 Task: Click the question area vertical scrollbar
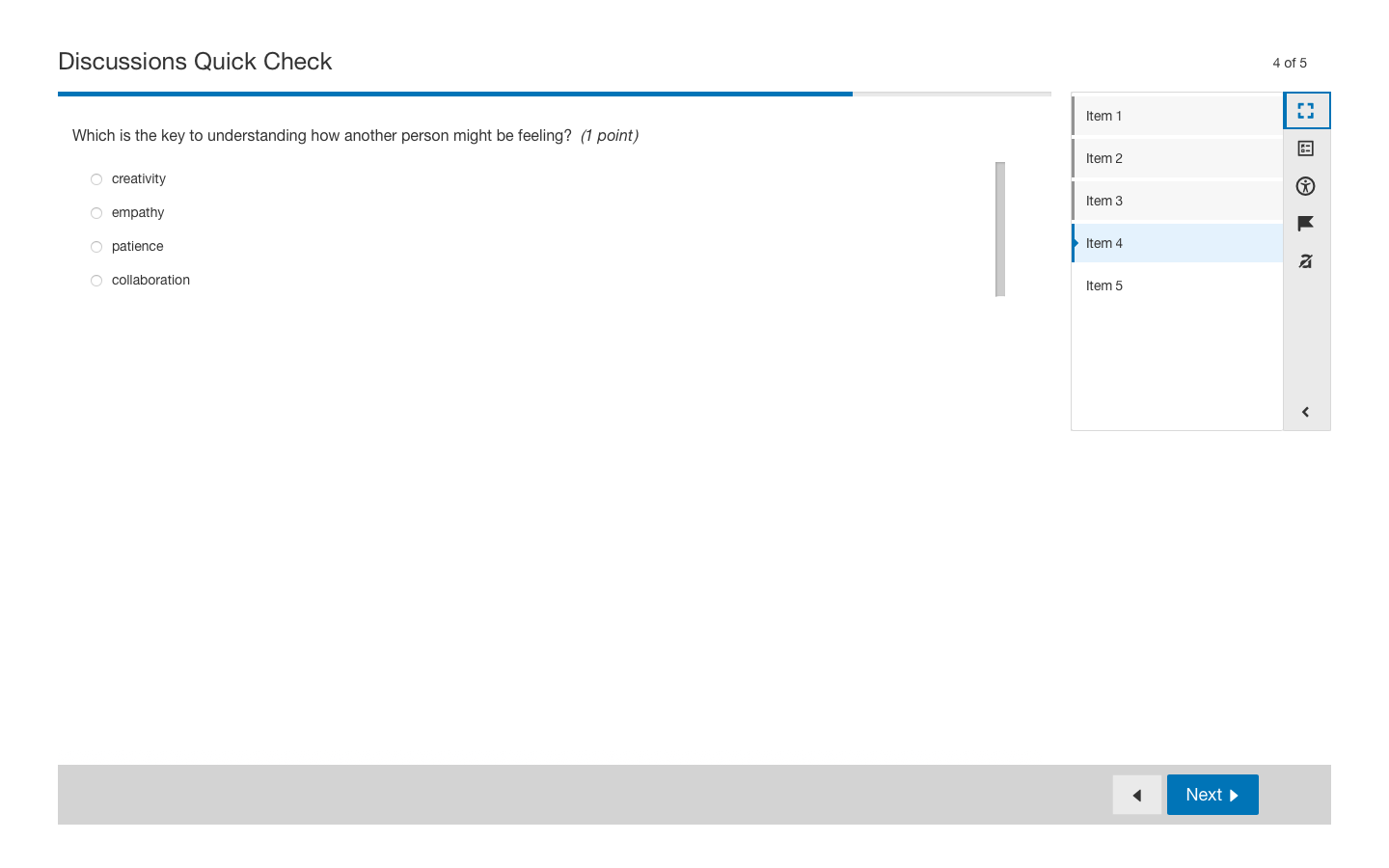tap(1000, 230)
